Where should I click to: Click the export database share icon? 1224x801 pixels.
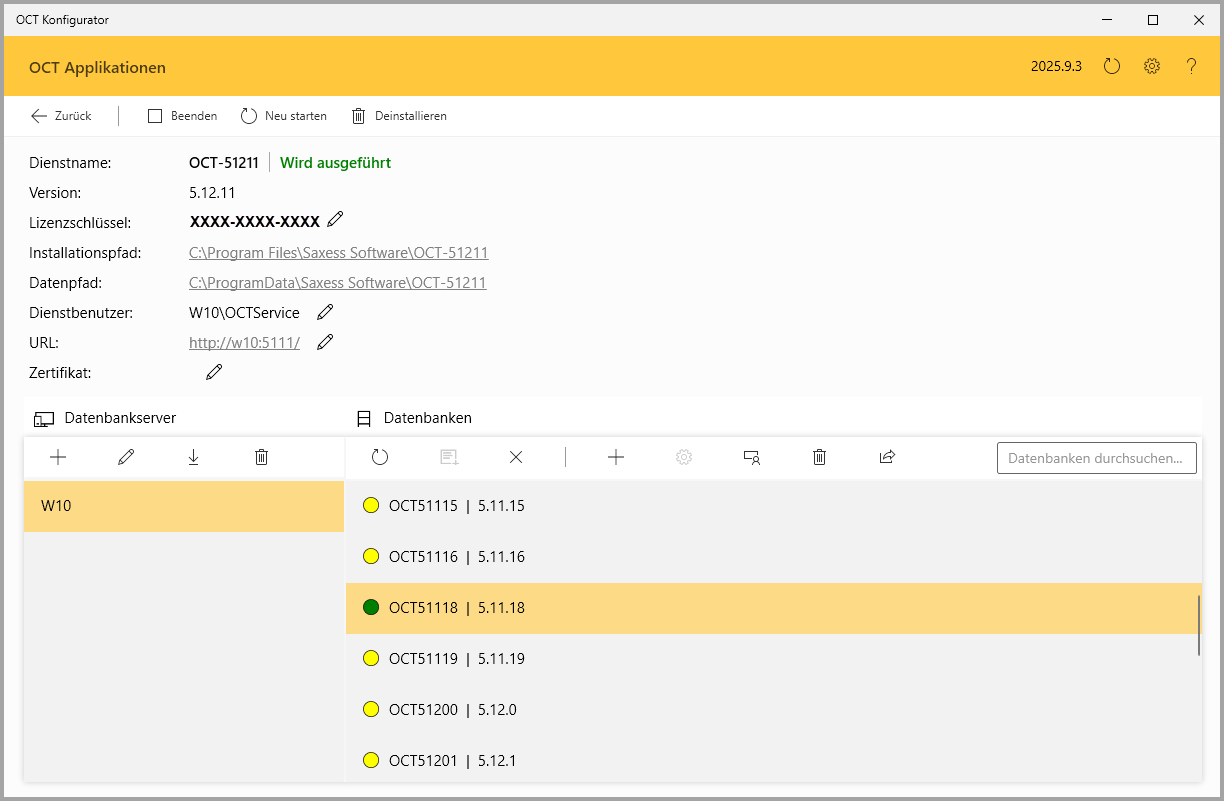click(x=887, y=457)
